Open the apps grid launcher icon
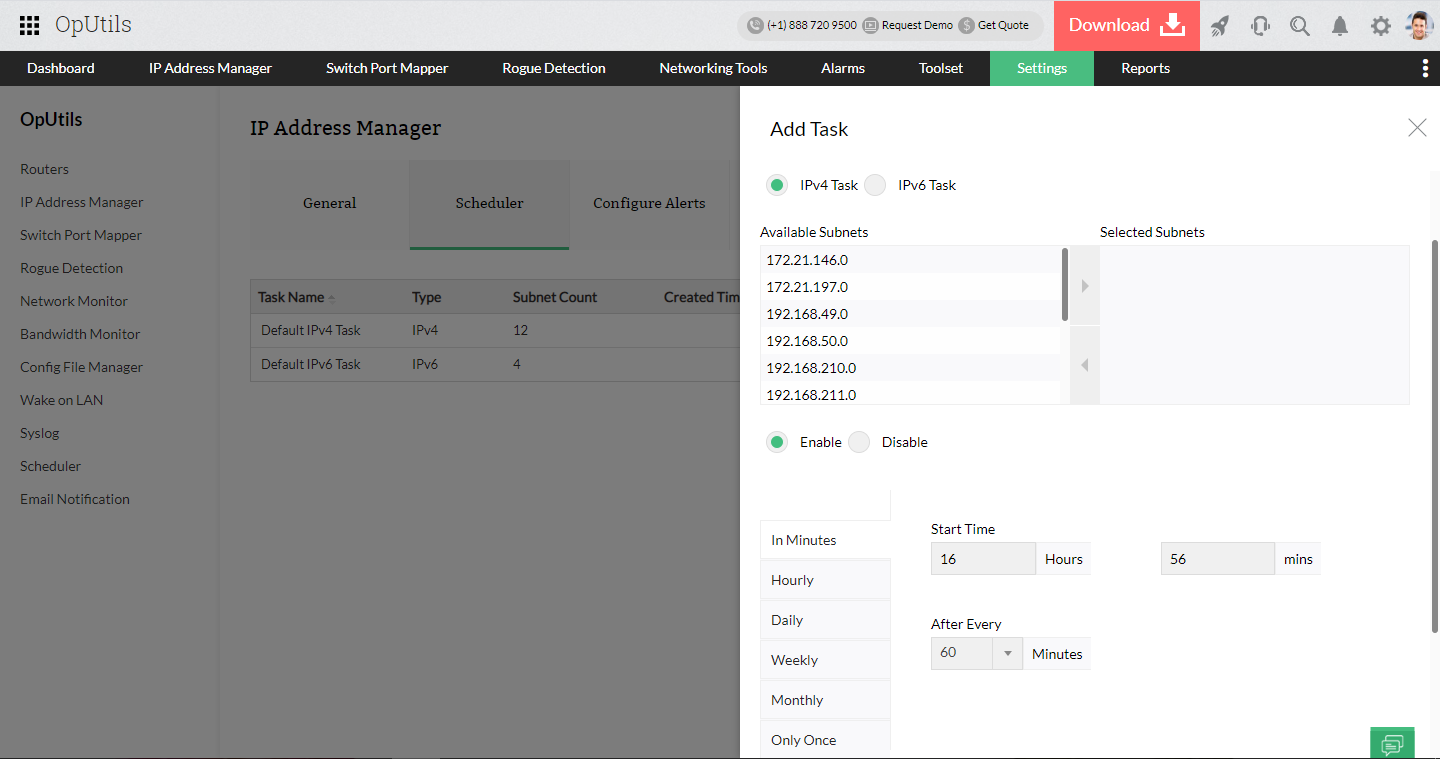 click(30, 25)
